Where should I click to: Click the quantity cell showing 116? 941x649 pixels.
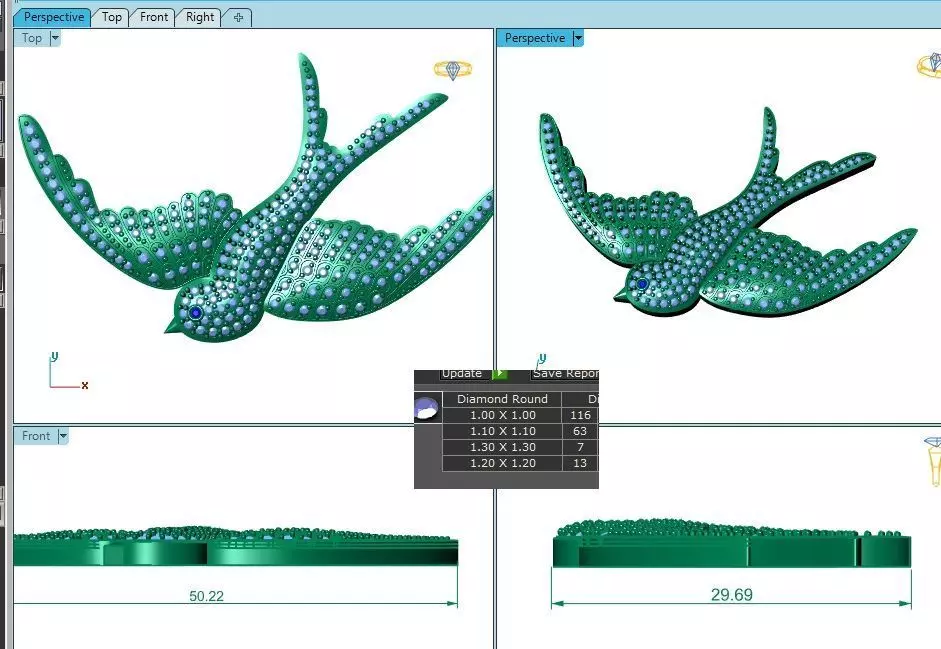pyautogui.click(x=580, y=415)
